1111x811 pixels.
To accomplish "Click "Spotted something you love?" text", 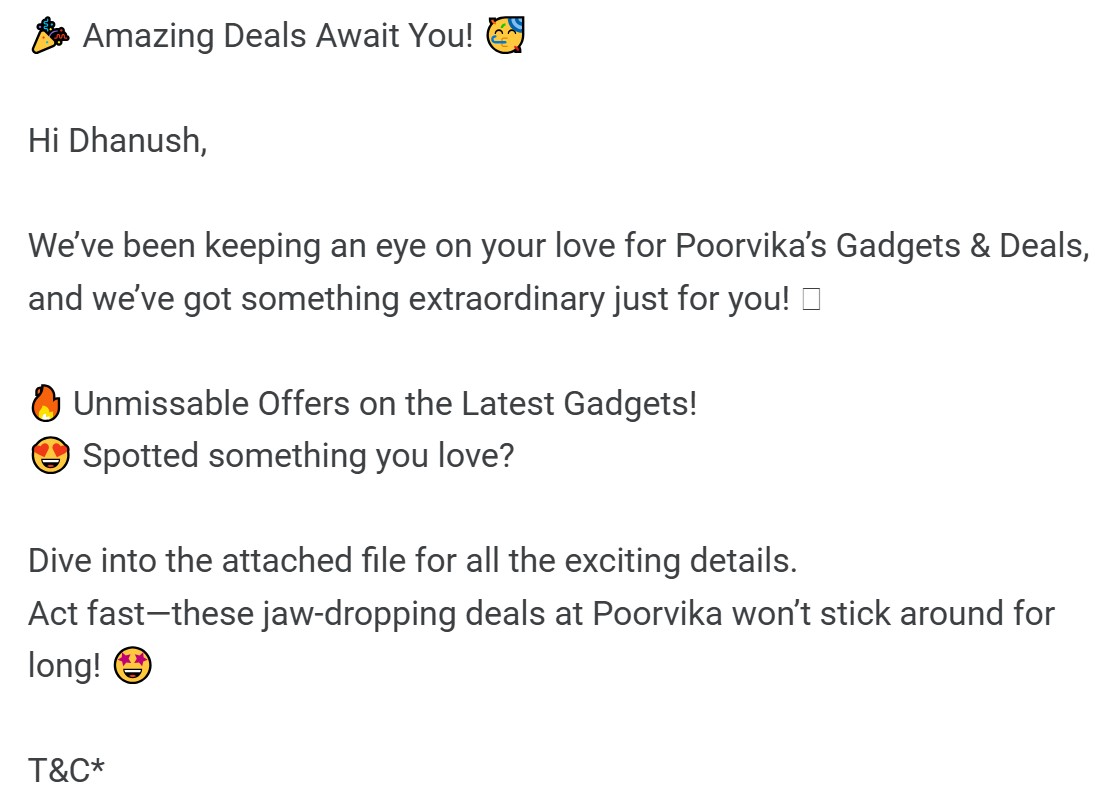I will tap(298, 456).
